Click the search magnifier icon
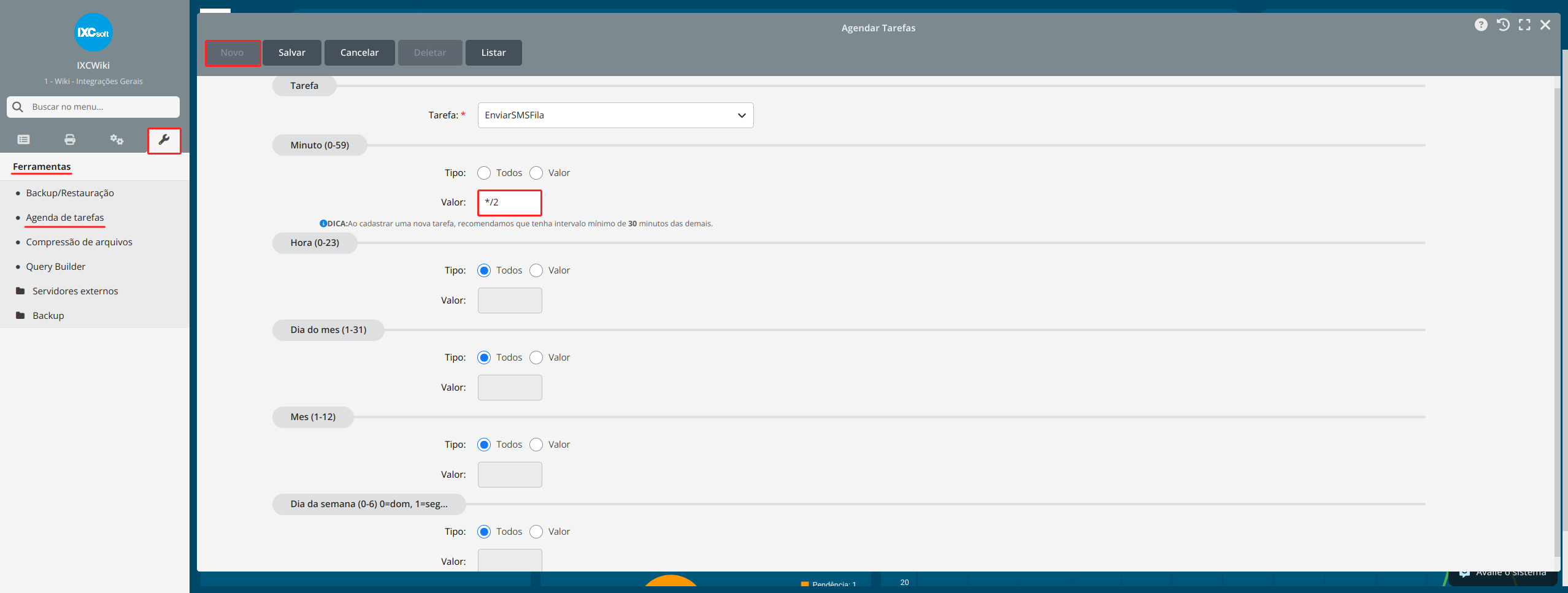The width and height of the screenshot is (1568, 593). point(18,107)
